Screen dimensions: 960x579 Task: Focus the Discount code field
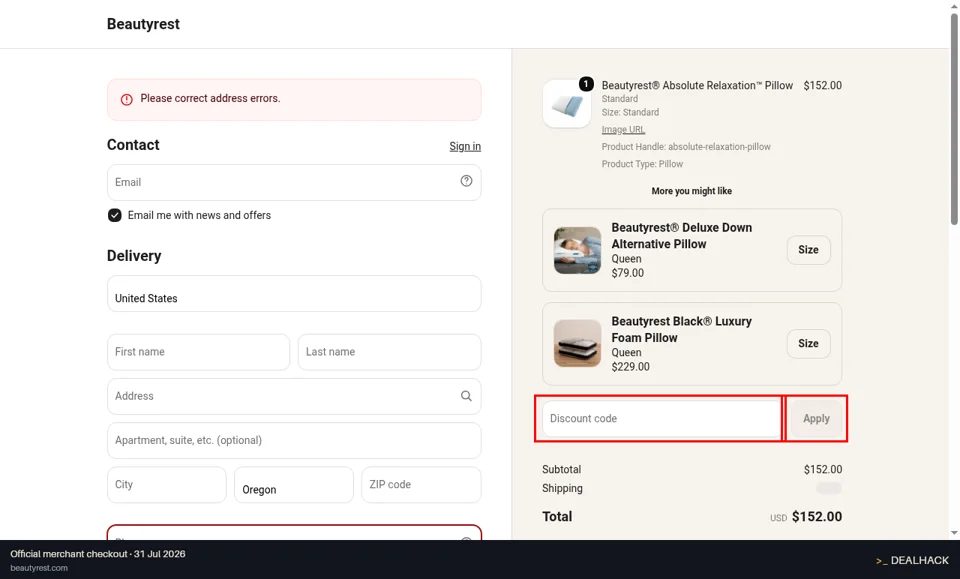[x=662, y=419]
